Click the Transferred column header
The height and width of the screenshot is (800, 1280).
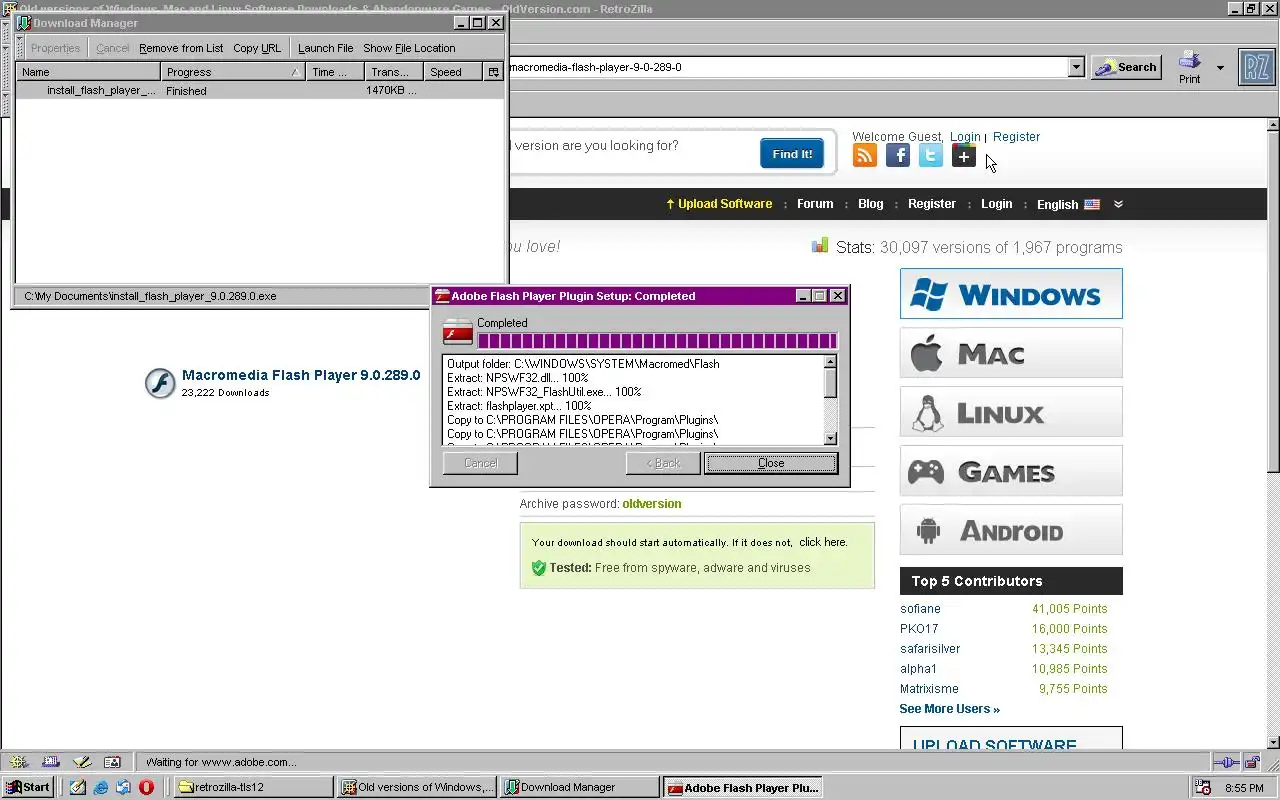pyautogui.click(x=393, y=72)
